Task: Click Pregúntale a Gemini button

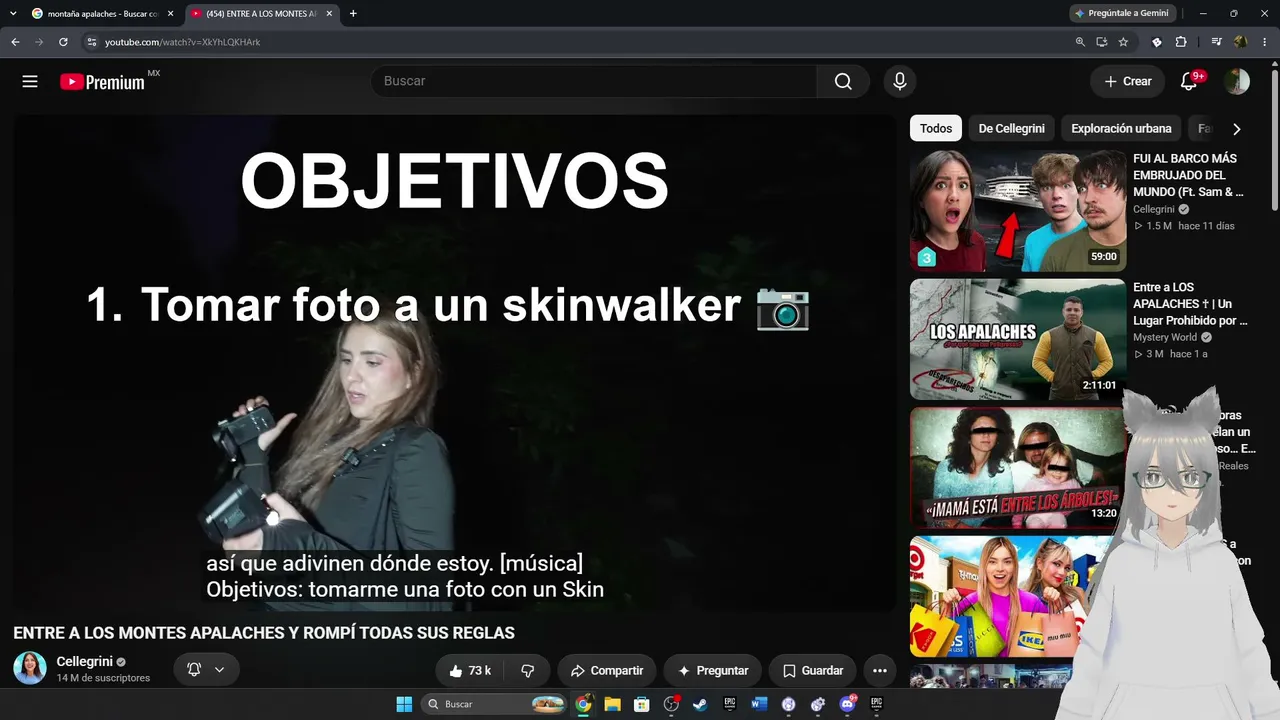Action: (1122, 14)
